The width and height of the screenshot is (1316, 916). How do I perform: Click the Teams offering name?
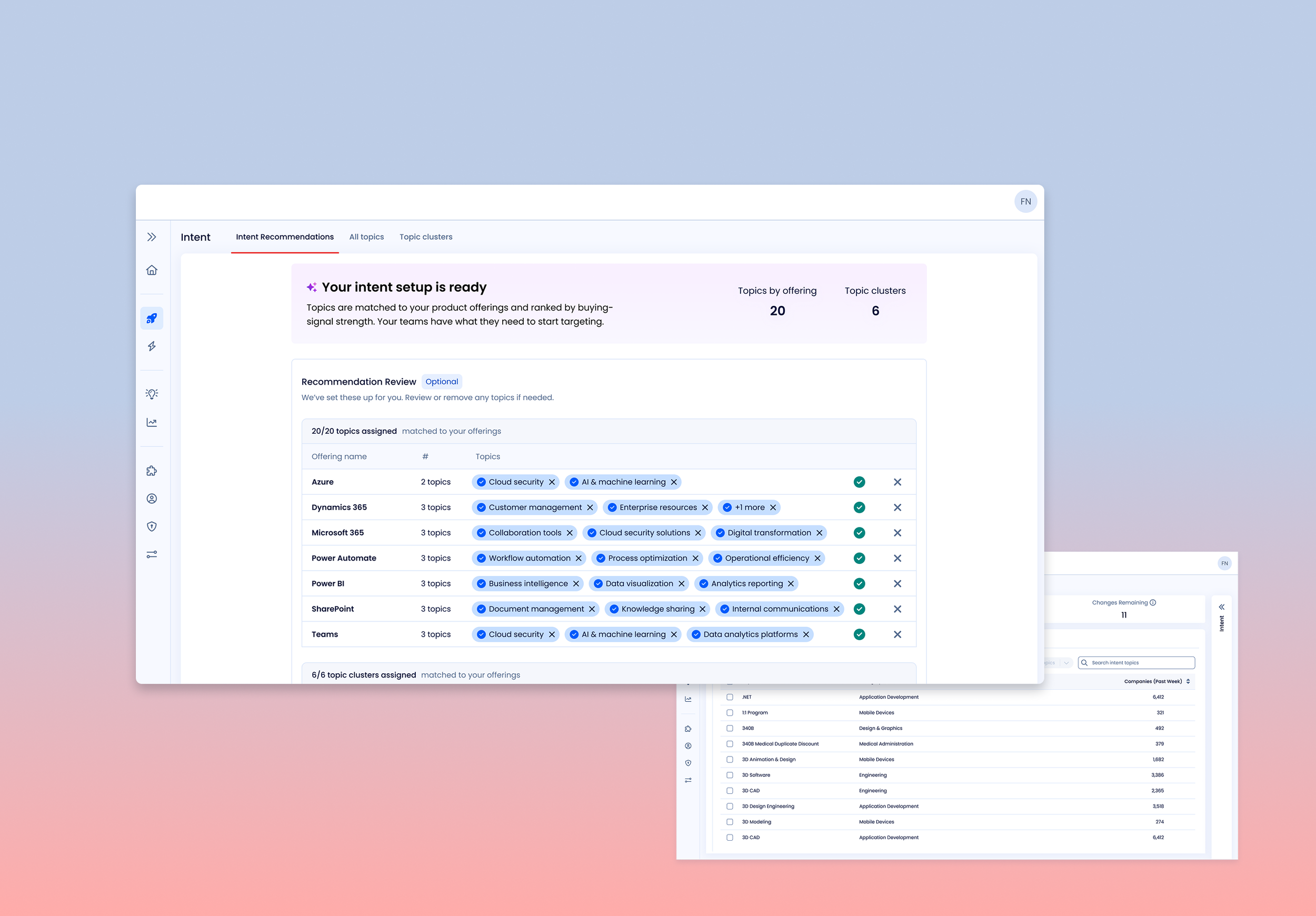click(324, 634)
